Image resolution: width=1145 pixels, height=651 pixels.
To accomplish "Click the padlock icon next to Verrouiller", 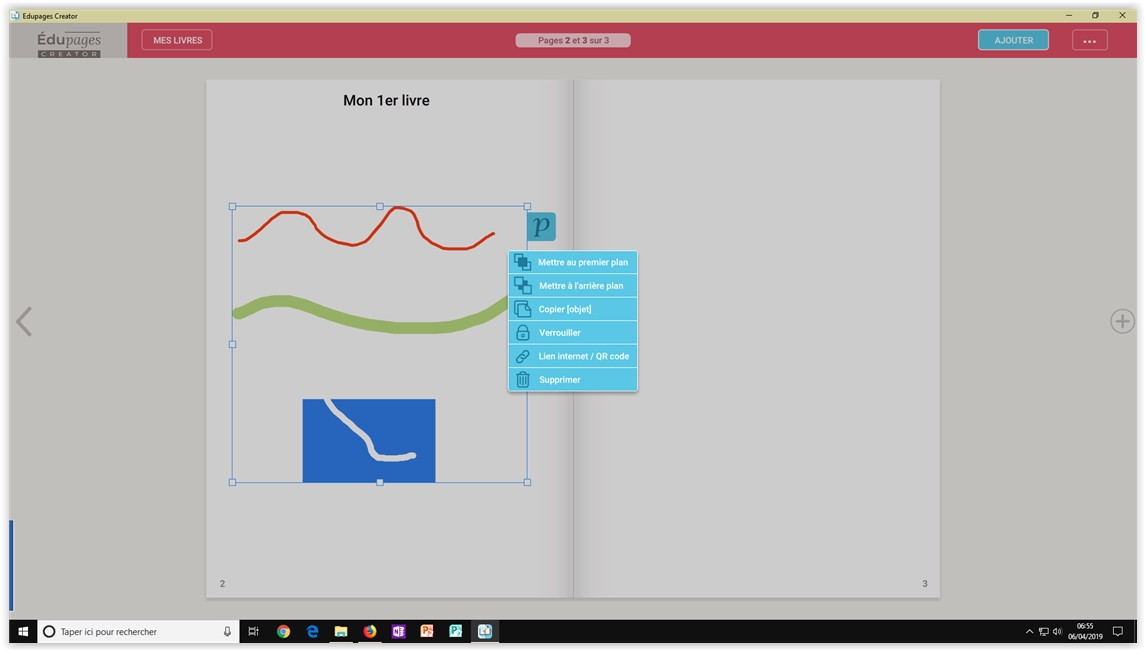I will [x=522, y=333].
